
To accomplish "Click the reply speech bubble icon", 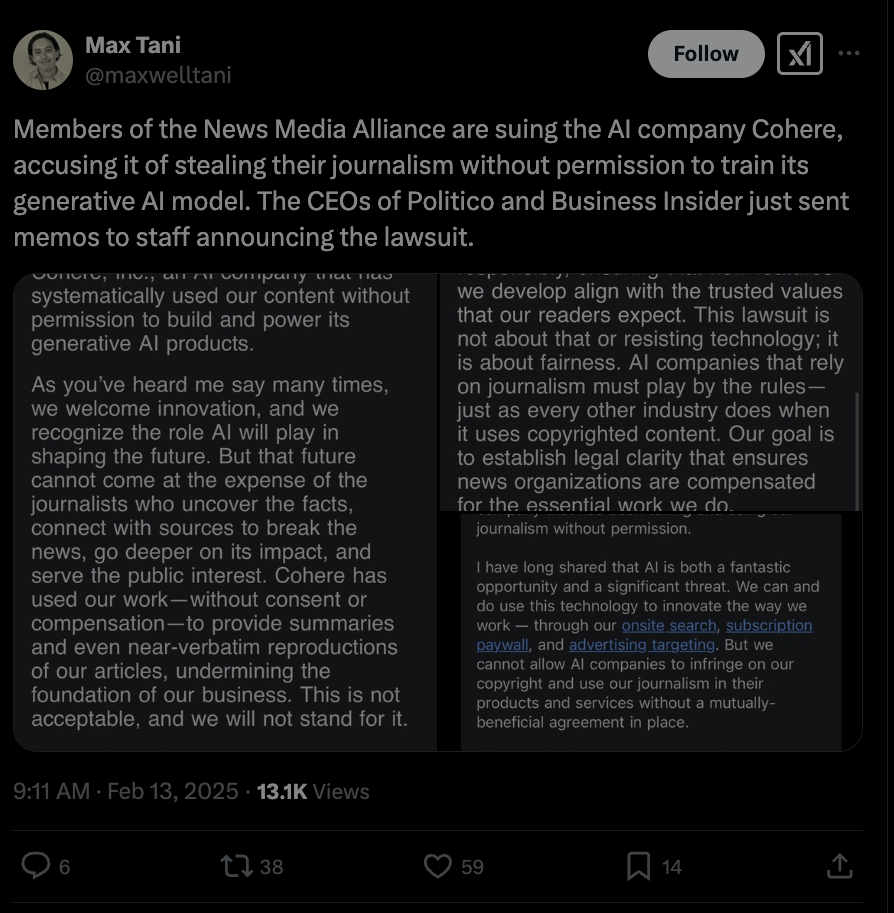I will (x=36, y=866).
